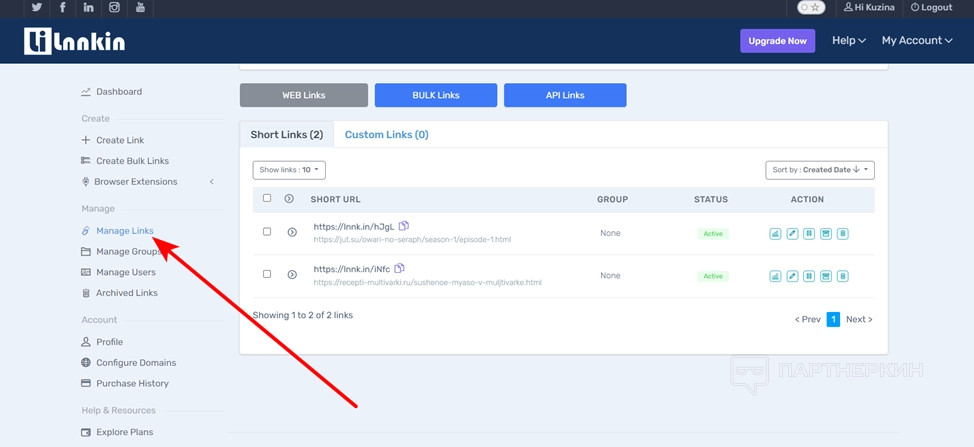
Task: Click the SHORT URL column header
Action: coord(335,199)
